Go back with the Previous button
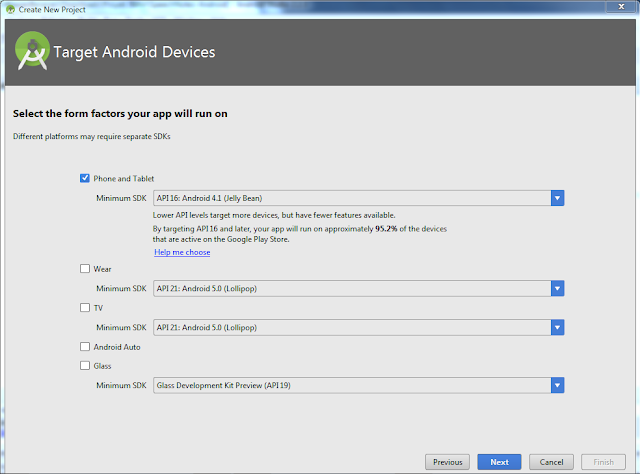The image size is (640, 474). [447, 462]
